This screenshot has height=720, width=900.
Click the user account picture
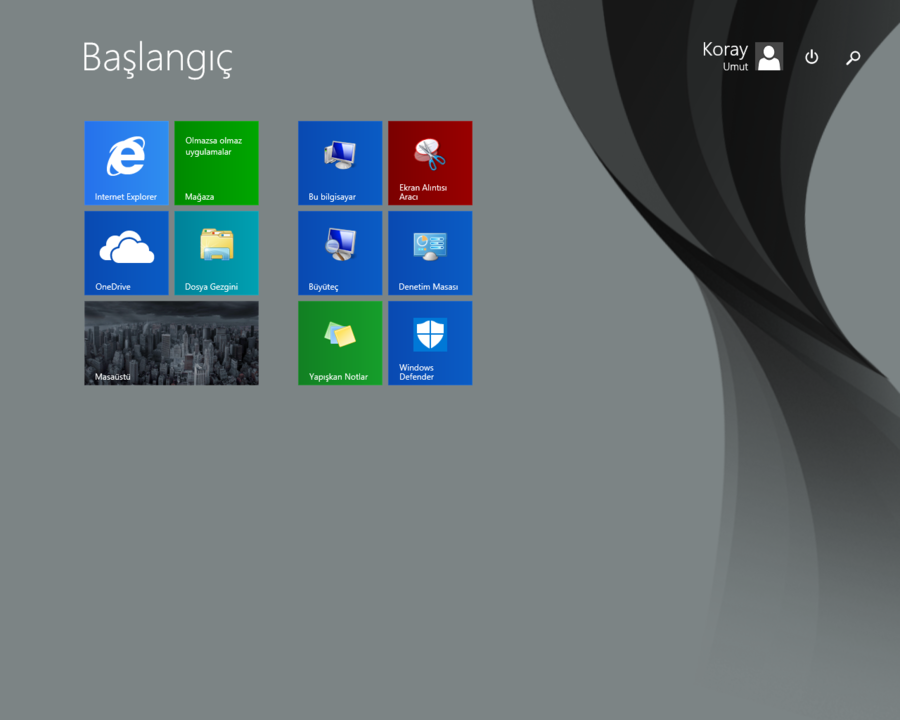[x=769, y=56]
